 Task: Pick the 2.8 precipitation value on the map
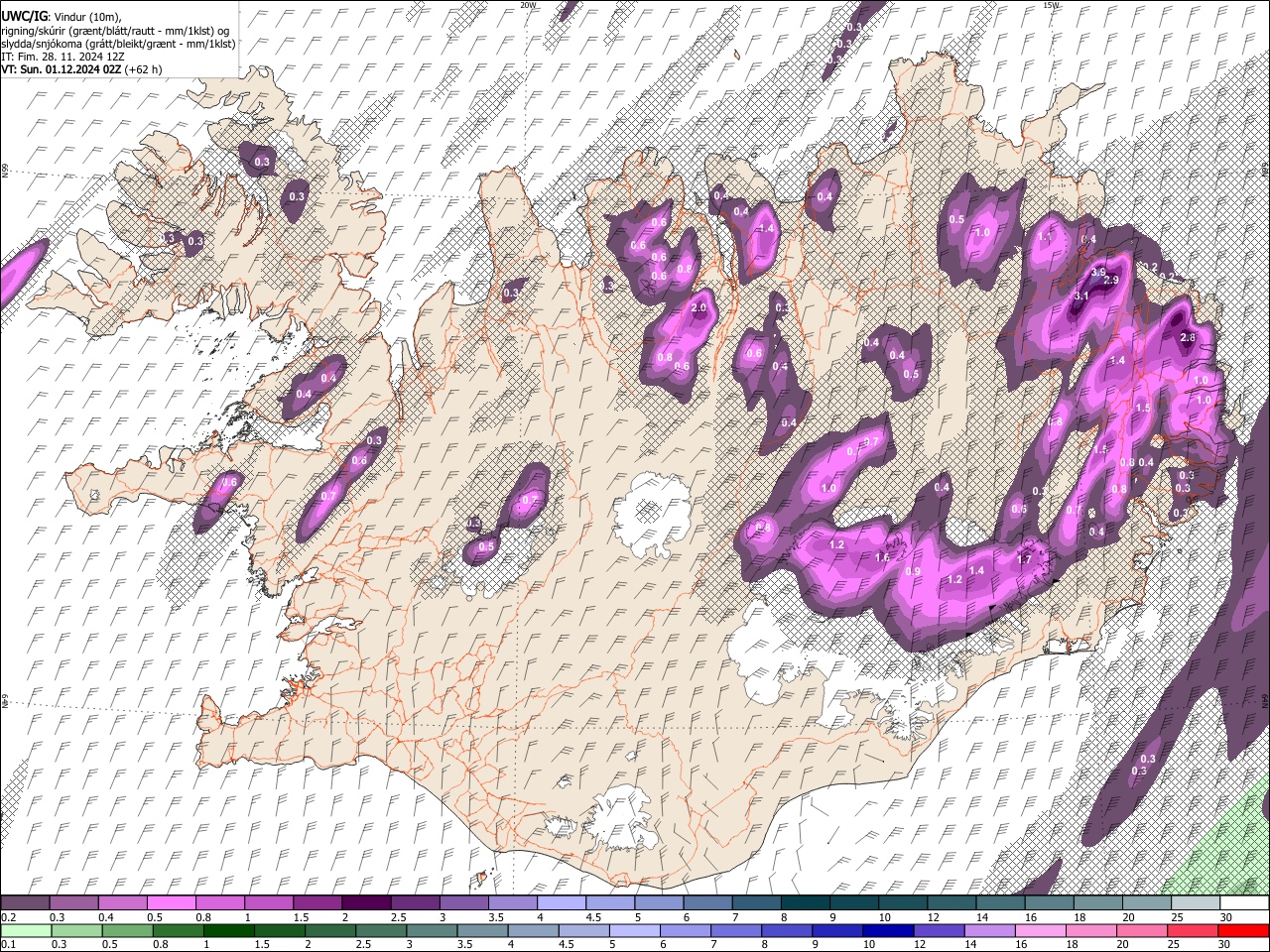click(x=1189, y=338)
